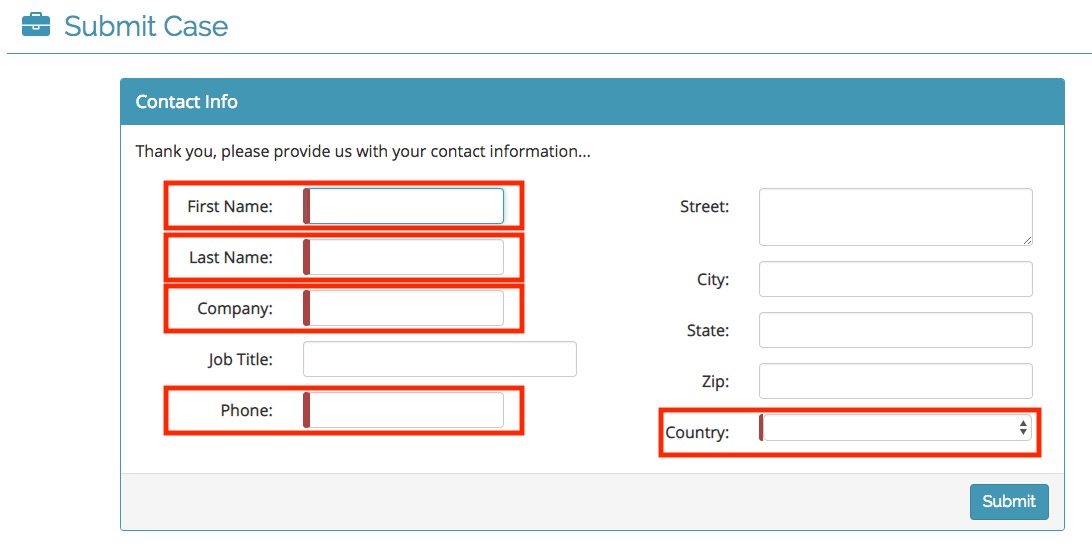Click the First Name label
The height and width of the screenshot is (557, 1092).
[x=230, y=206]
